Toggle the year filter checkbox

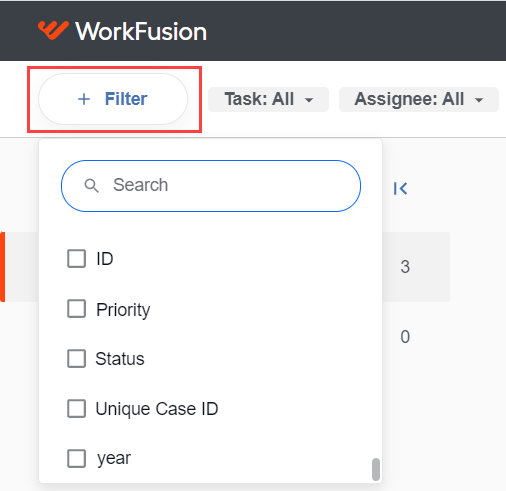click(x=76, y=459)
